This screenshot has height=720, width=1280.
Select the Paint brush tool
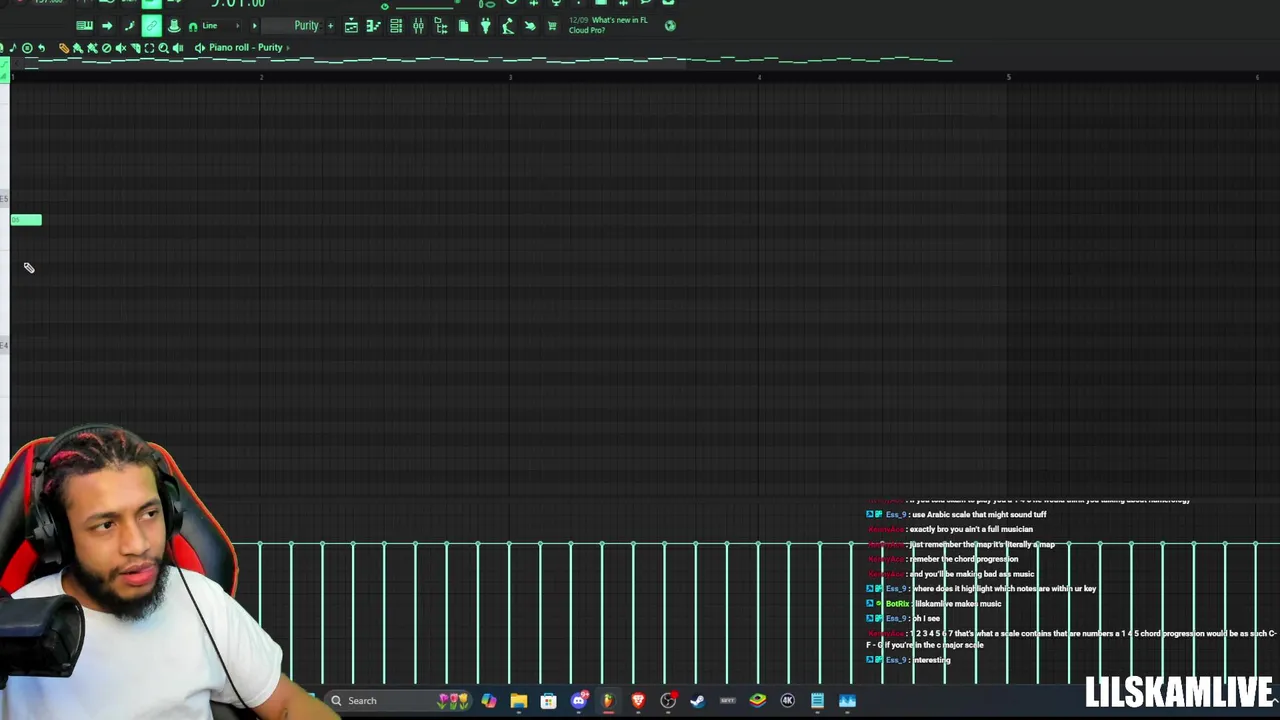tap(78, 48)
